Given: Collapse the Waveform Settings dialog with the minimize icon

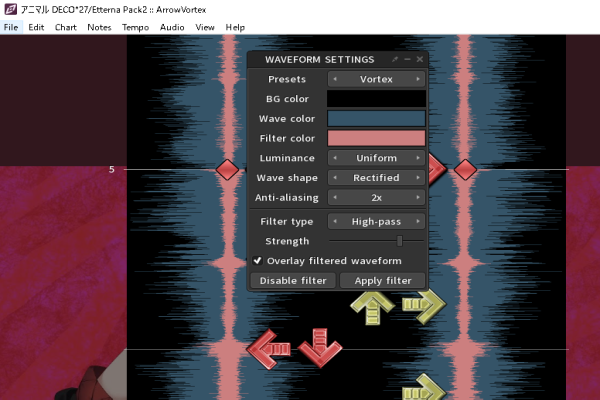Looking at the screenshot, I should point(408,60).
